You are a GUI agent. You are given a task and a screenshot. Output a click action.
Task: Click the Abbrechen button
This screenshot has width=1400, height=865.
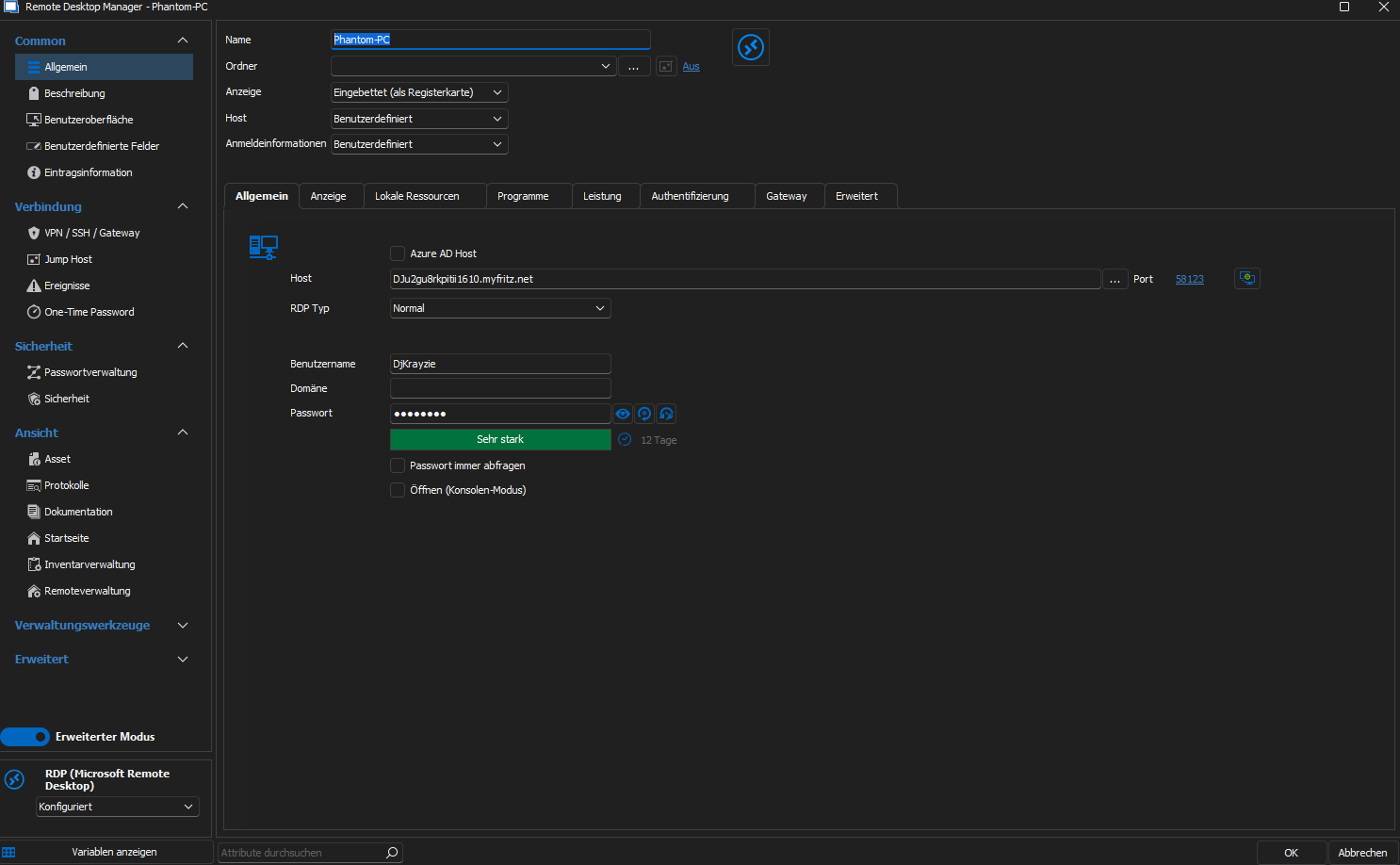tap(1362, 853)
